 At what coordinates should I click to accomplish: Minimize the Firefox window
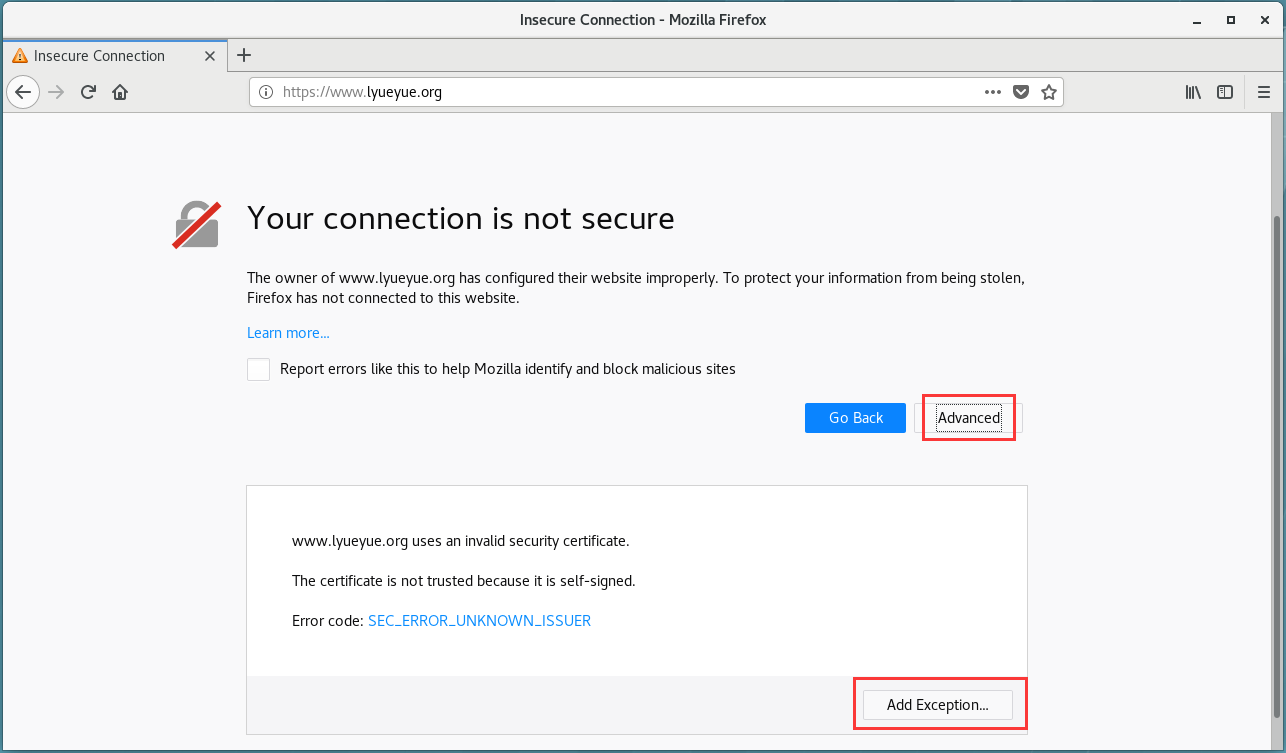click(1198, 19)
